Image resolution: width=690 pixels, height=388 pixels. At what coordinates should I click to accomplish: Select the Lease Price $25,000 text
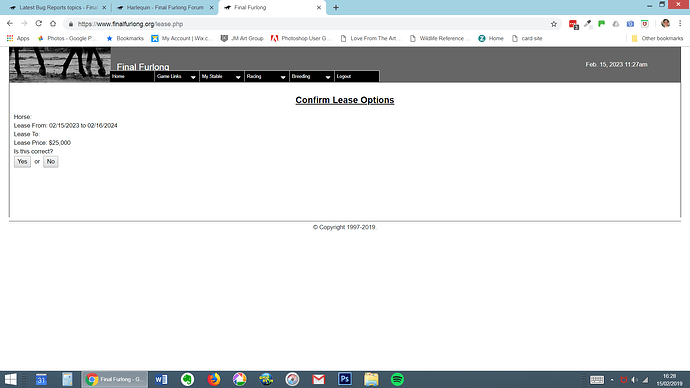point(42,143)
